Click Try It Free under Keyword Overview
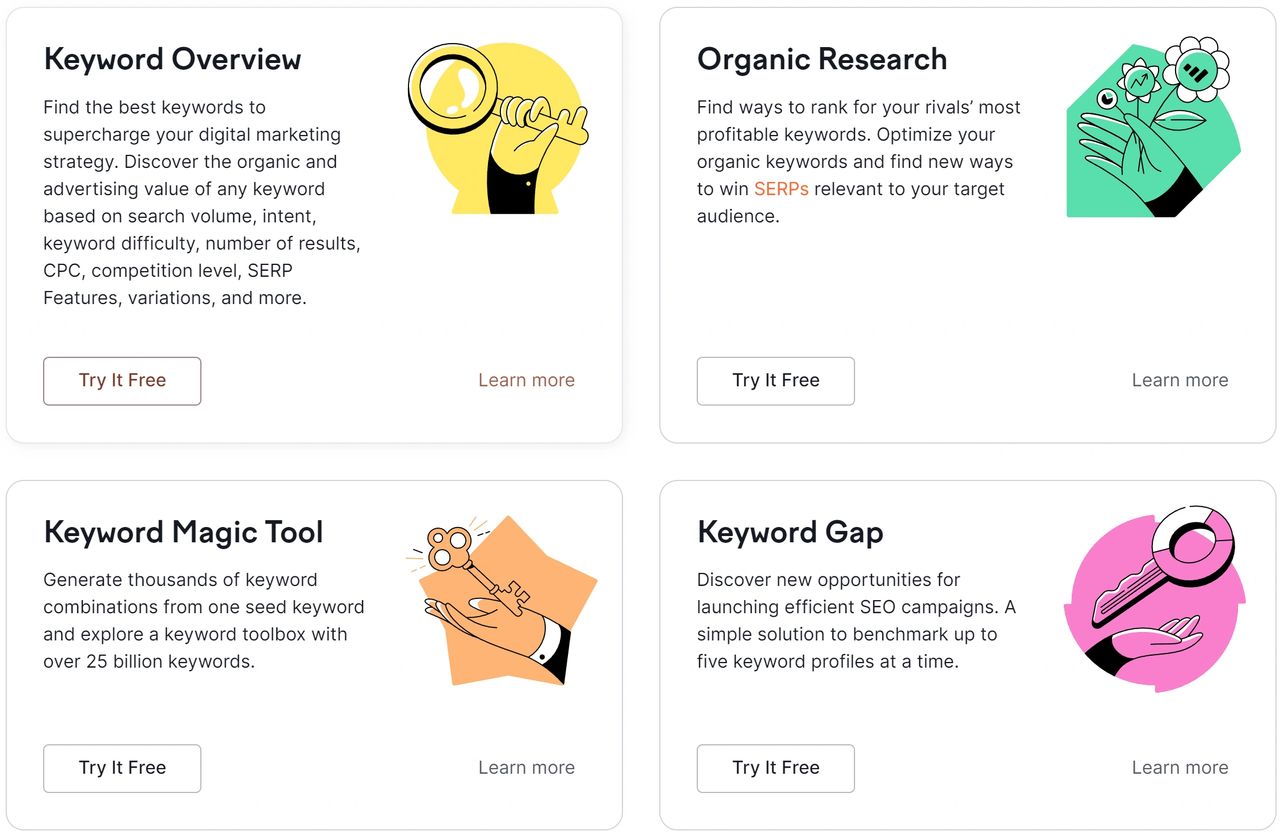 coord(121,381)
